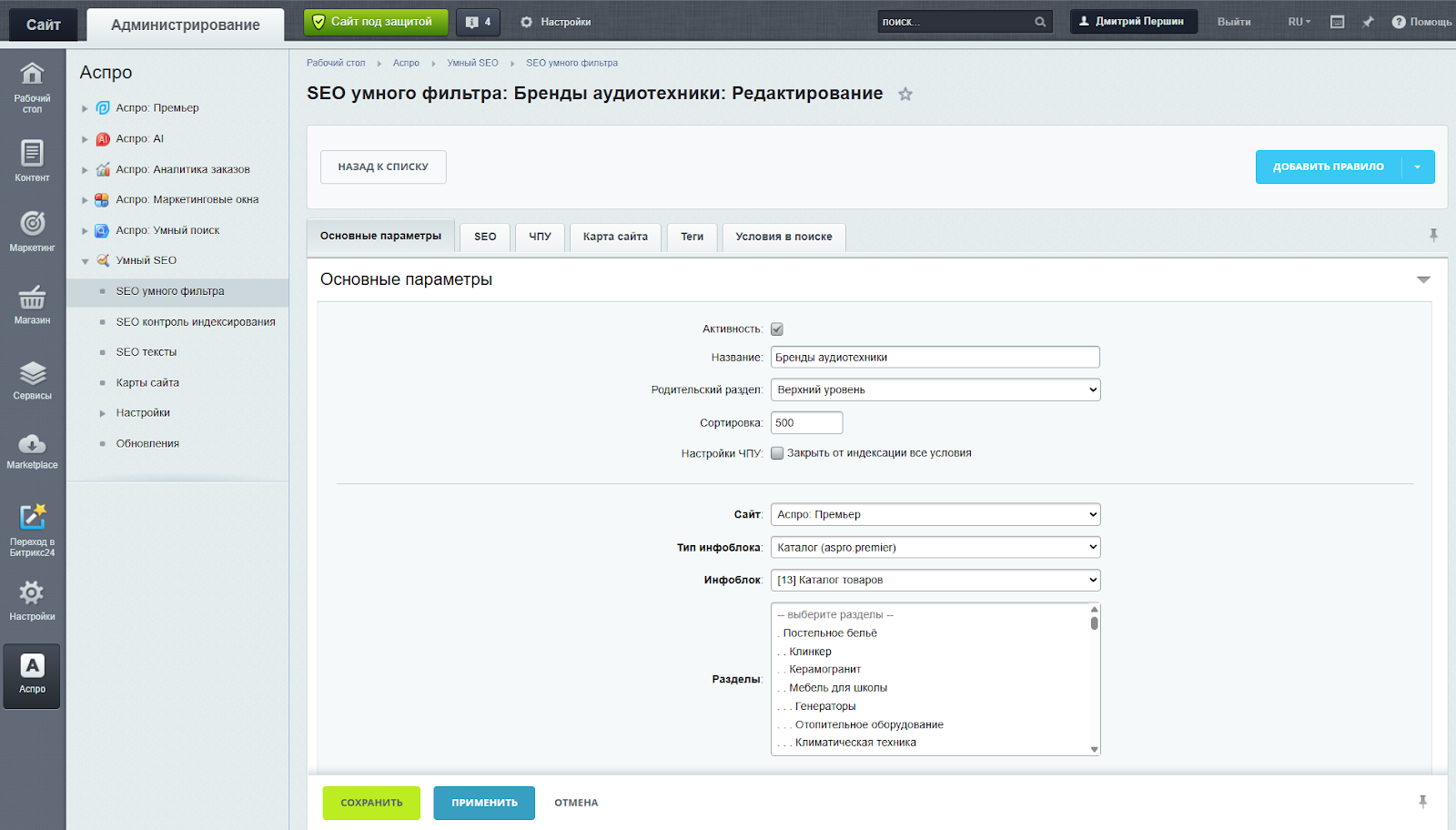Open the Магазин basket icon

[x=32, y=298]
